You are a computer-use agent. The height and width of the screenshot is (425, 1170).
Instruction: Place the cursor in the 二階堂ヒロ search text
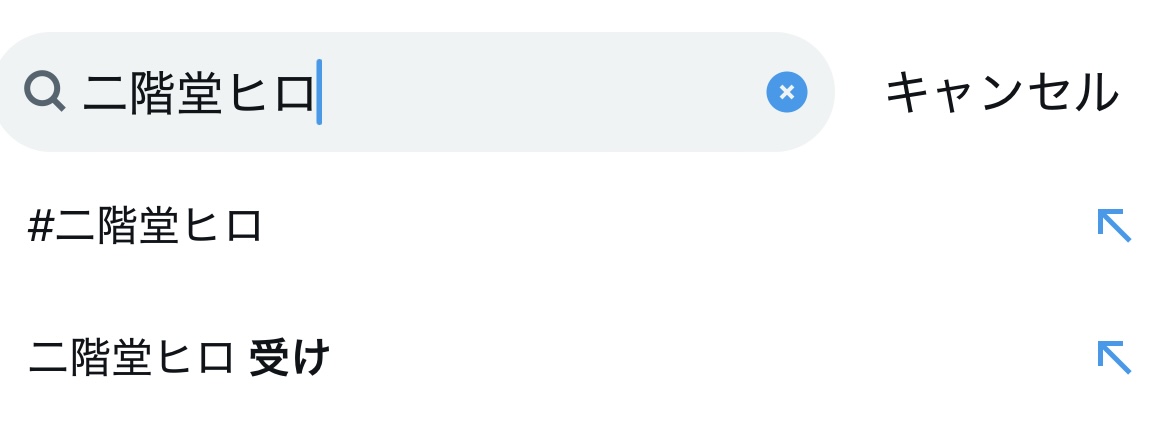[200, 92]
